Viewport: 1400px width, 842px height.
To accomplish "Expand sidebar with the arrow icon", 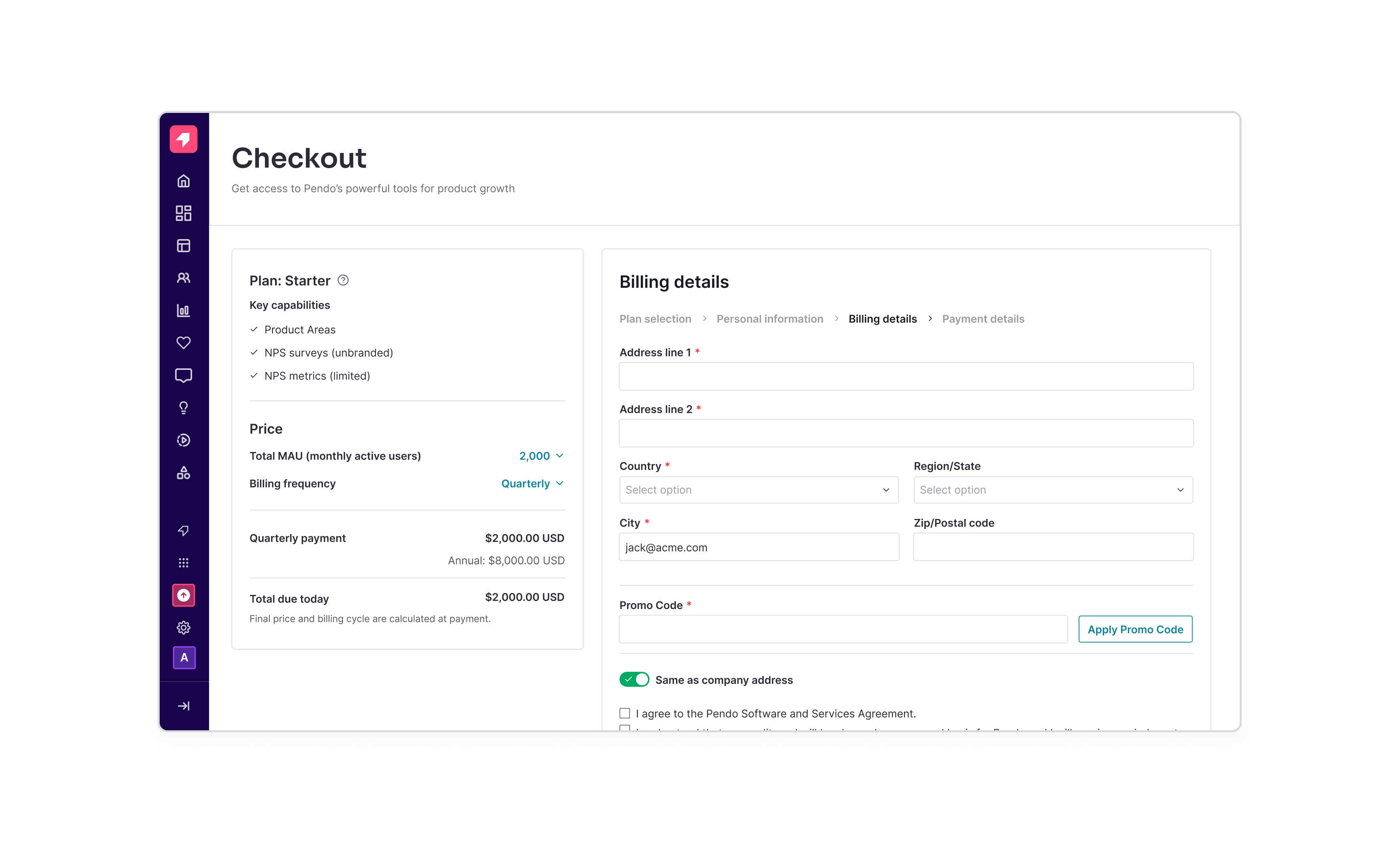I will pos(183,706).
